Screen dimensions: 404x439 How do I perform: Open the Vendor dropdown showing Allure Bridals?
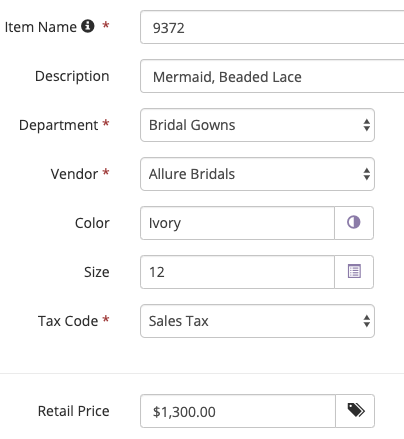pyautogui.click(x=257, y=174)
